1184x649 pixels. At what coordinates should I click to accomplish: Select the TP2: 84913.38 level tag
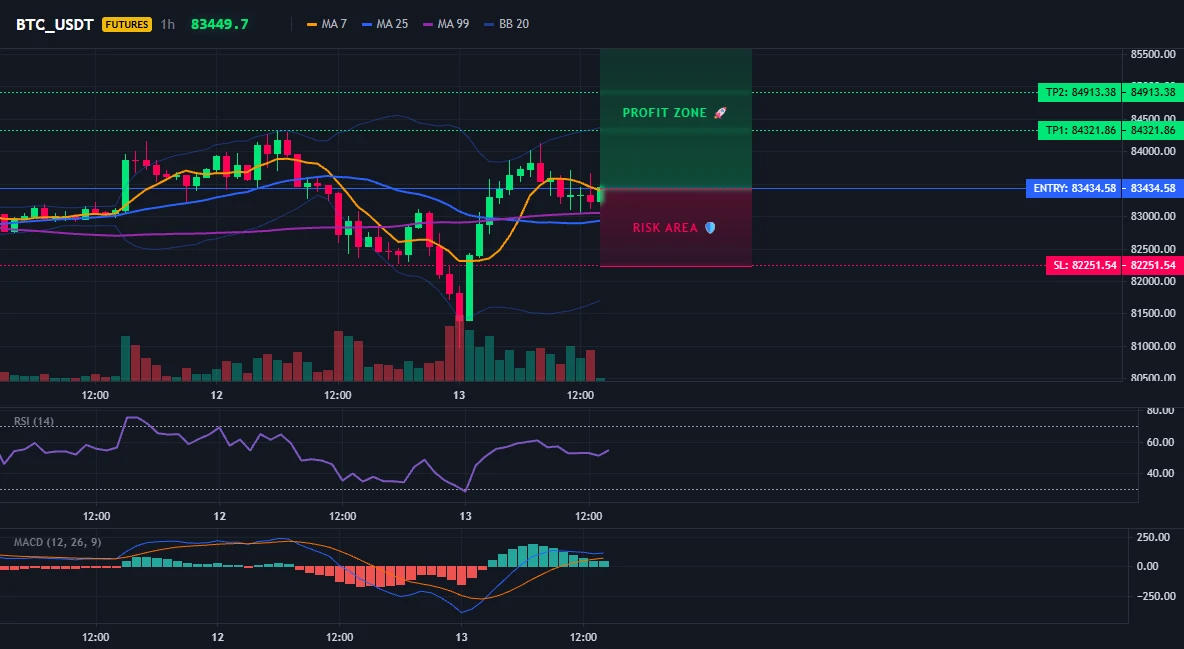coord(1078,93)
